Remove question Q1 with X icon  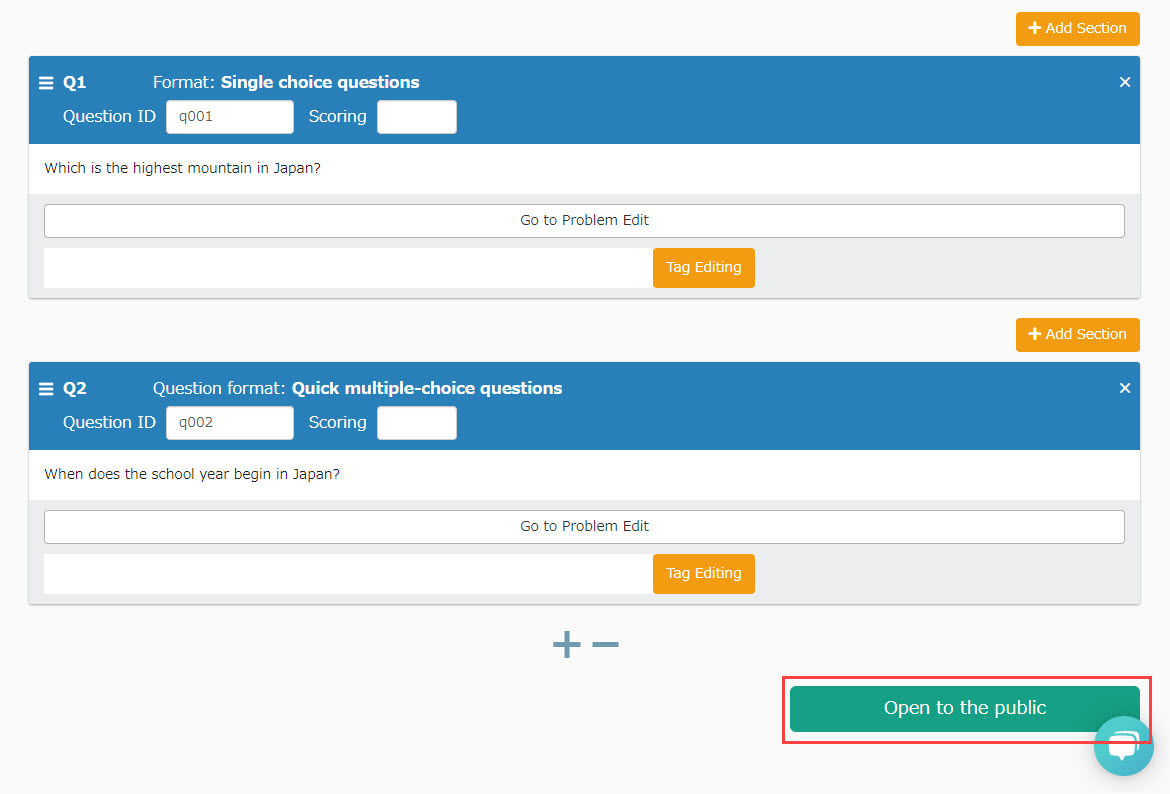(1125, 83)
